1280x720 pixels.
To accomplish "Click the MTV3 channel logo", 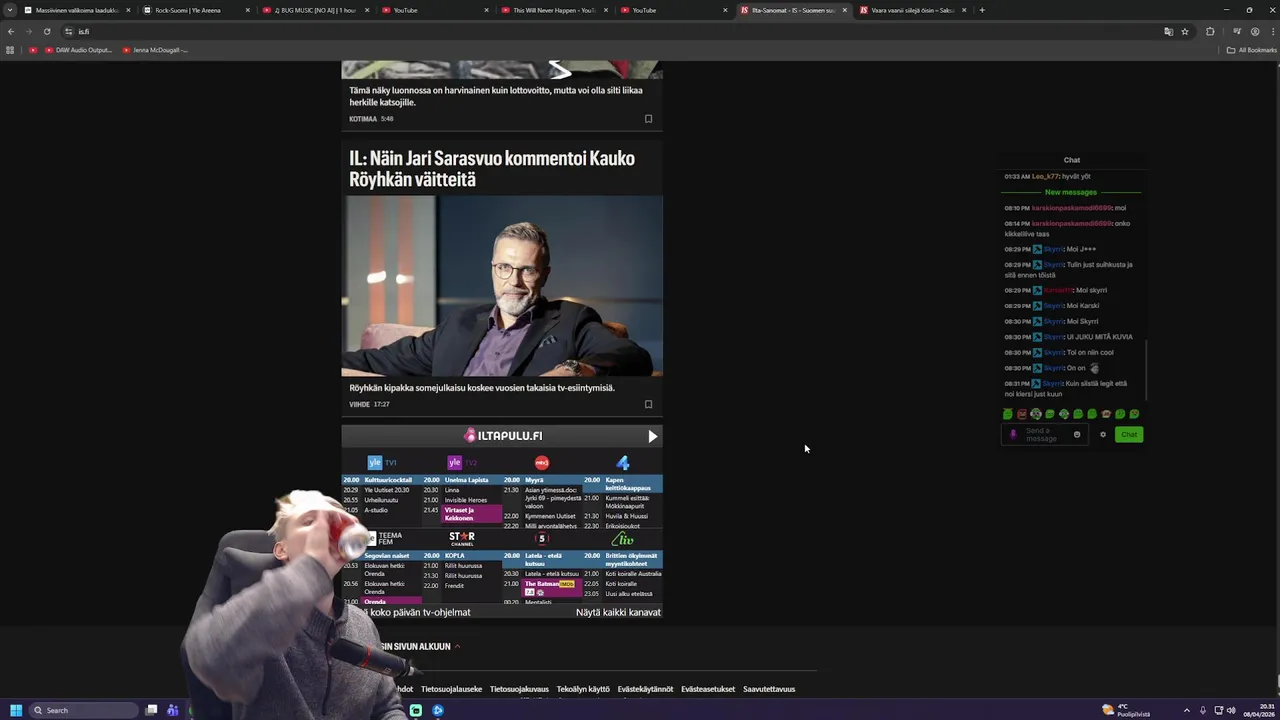I will coord(542,462).
